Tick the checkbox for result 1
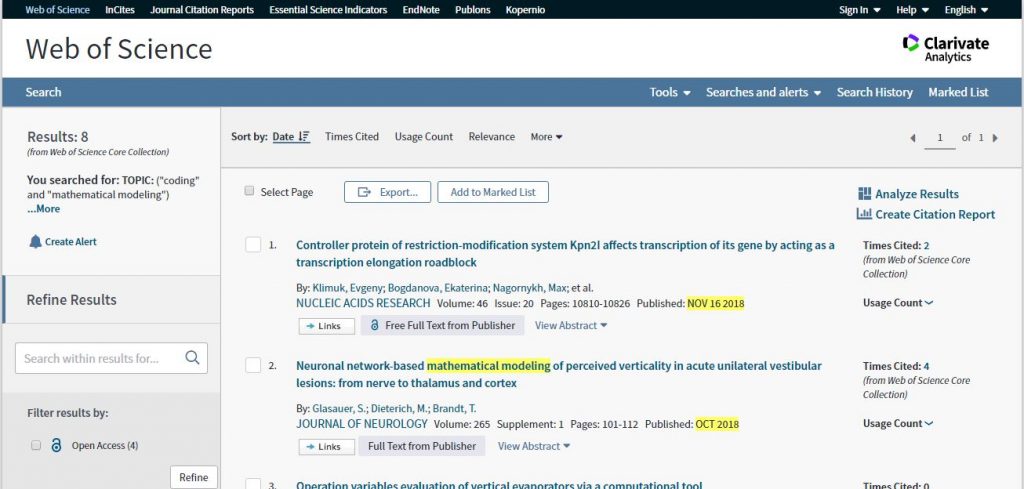This screenshot has width=1024, height=489. coord(253,245)
